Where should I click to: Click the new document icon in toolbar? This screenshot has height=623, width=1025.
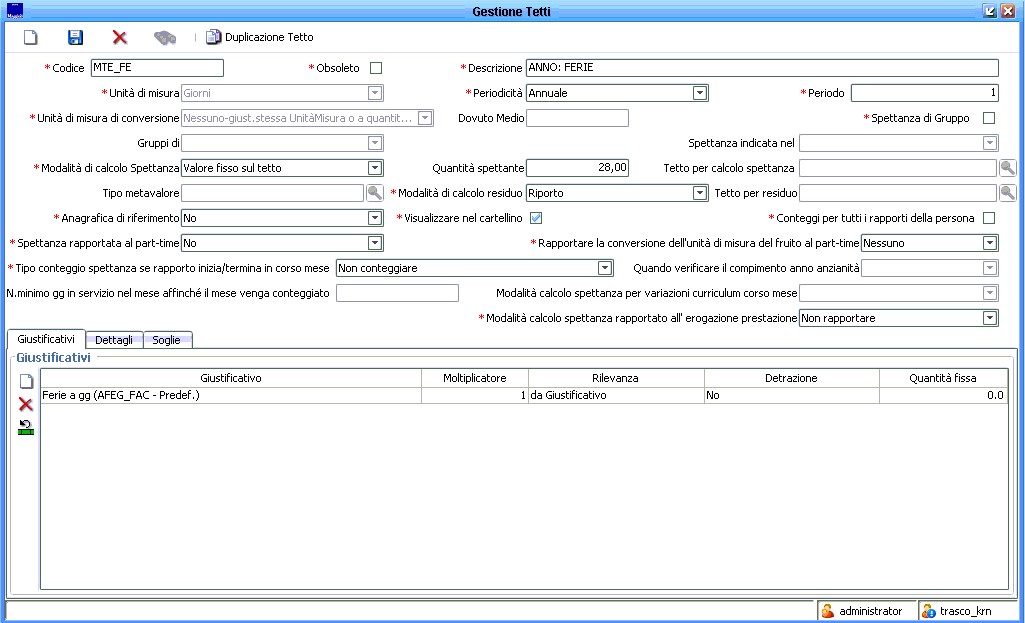click(30, 37)
